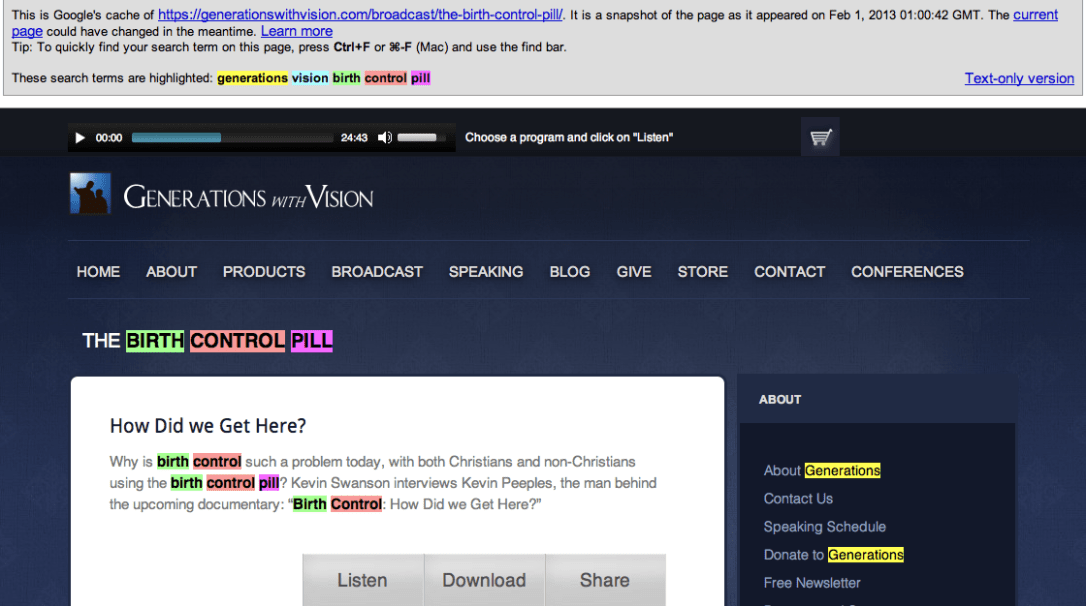Play the audio broadcast
Screen dimensions: 1086x606
(80, 137)
